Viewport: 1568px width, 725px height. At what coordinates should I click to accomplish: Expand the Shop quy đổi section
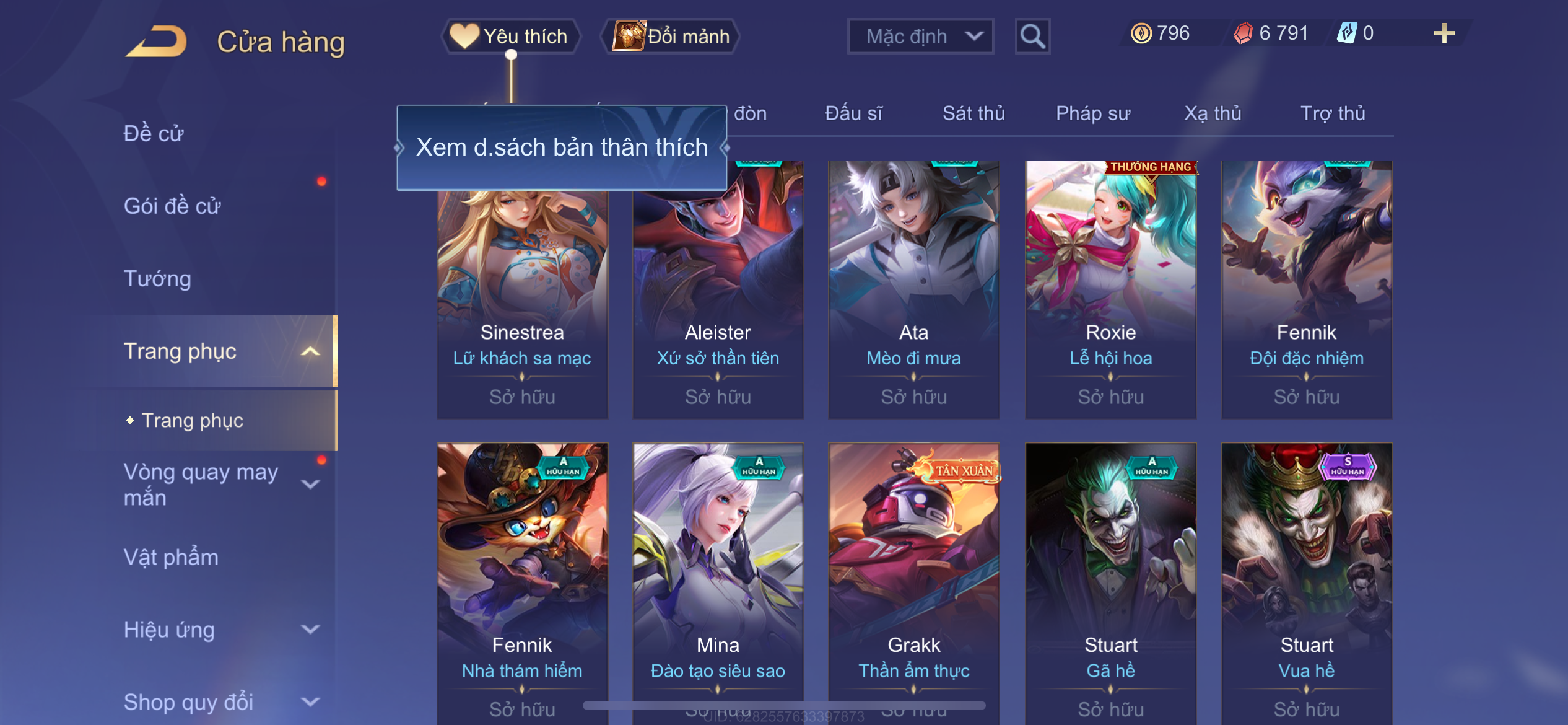310,702
